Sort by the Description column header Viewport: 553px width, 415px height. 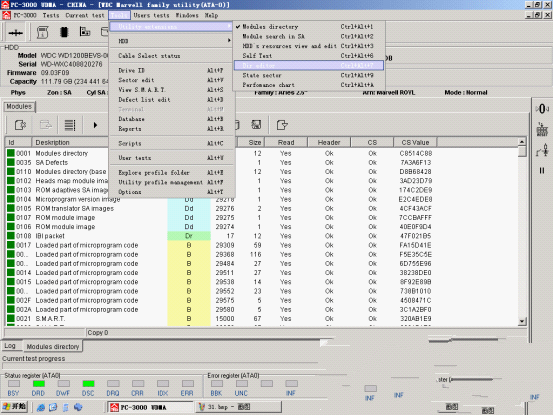coord(70,142)
